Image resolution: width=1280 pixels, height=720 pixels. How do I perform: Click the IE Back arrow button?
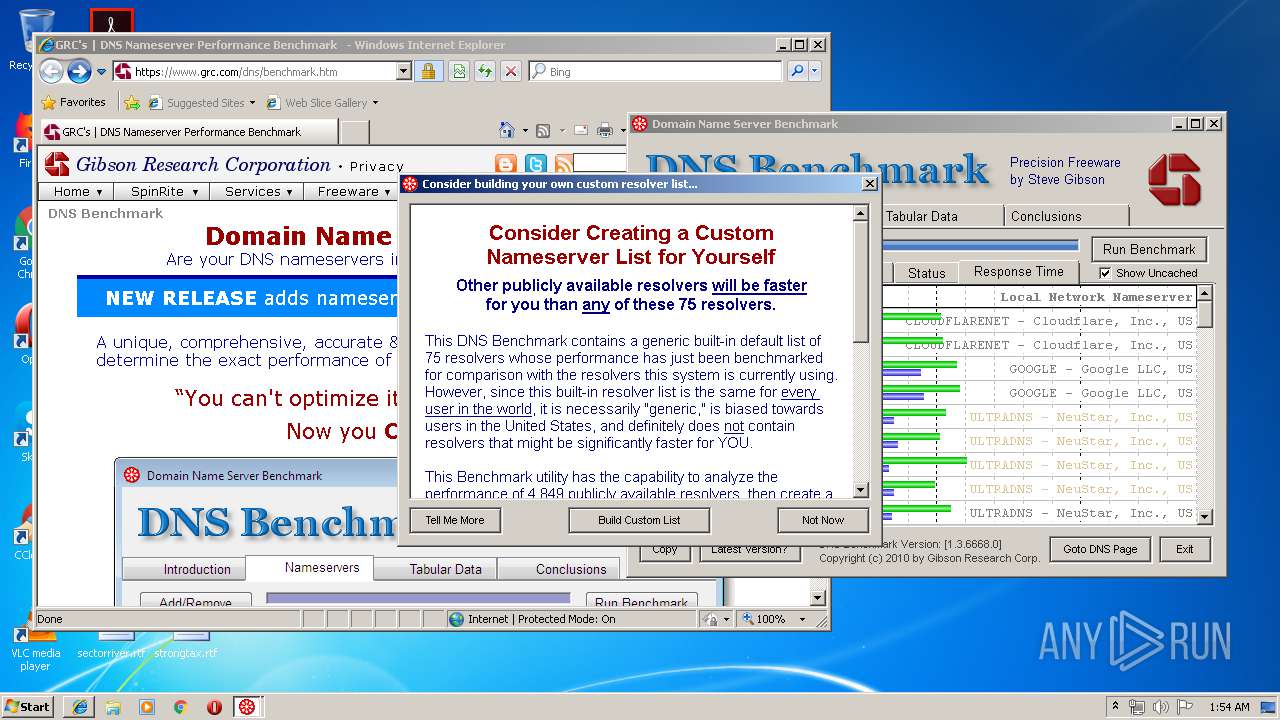point(51,71)
